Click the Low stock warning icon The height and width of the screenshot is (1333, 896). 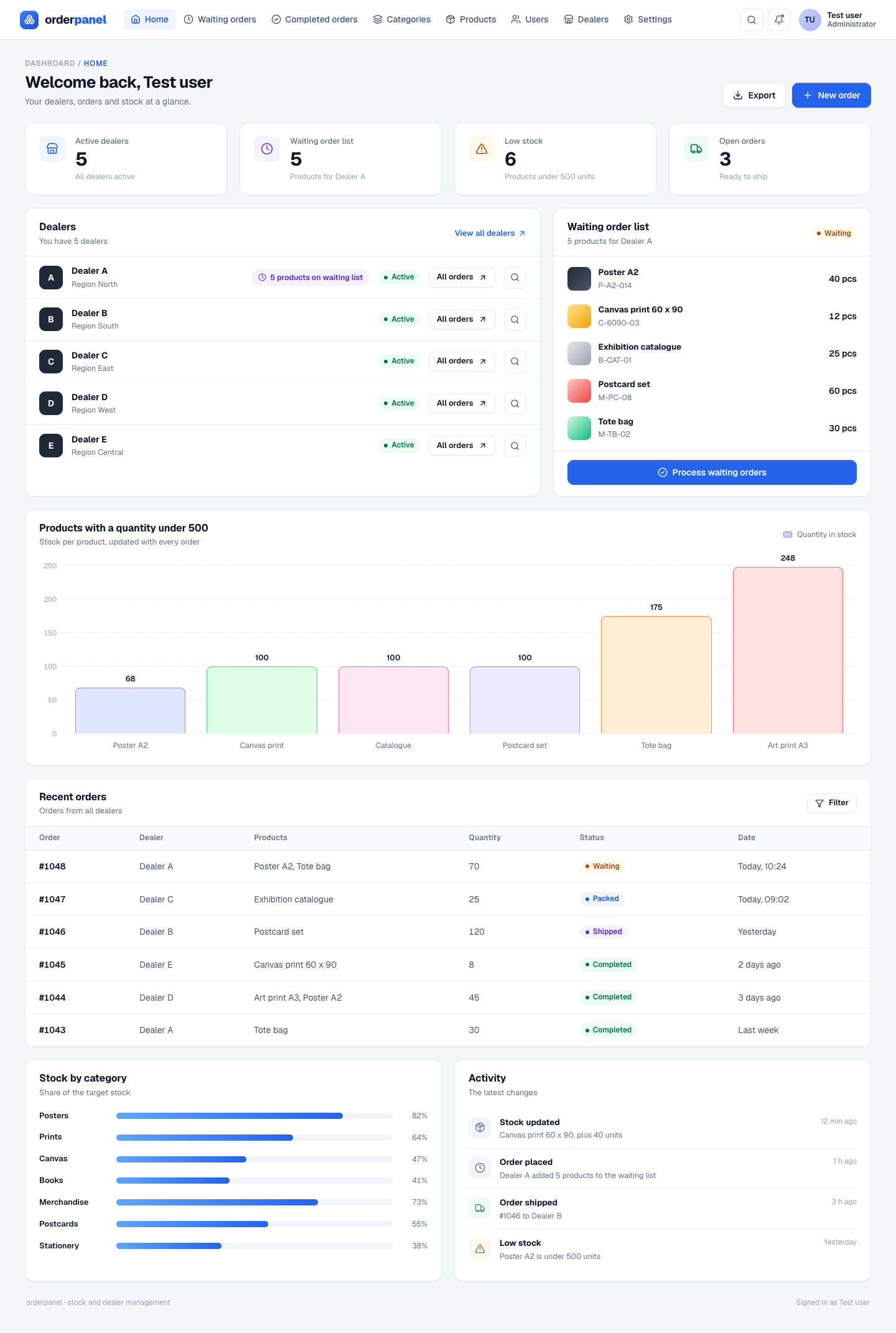click(x=482, y=149)
